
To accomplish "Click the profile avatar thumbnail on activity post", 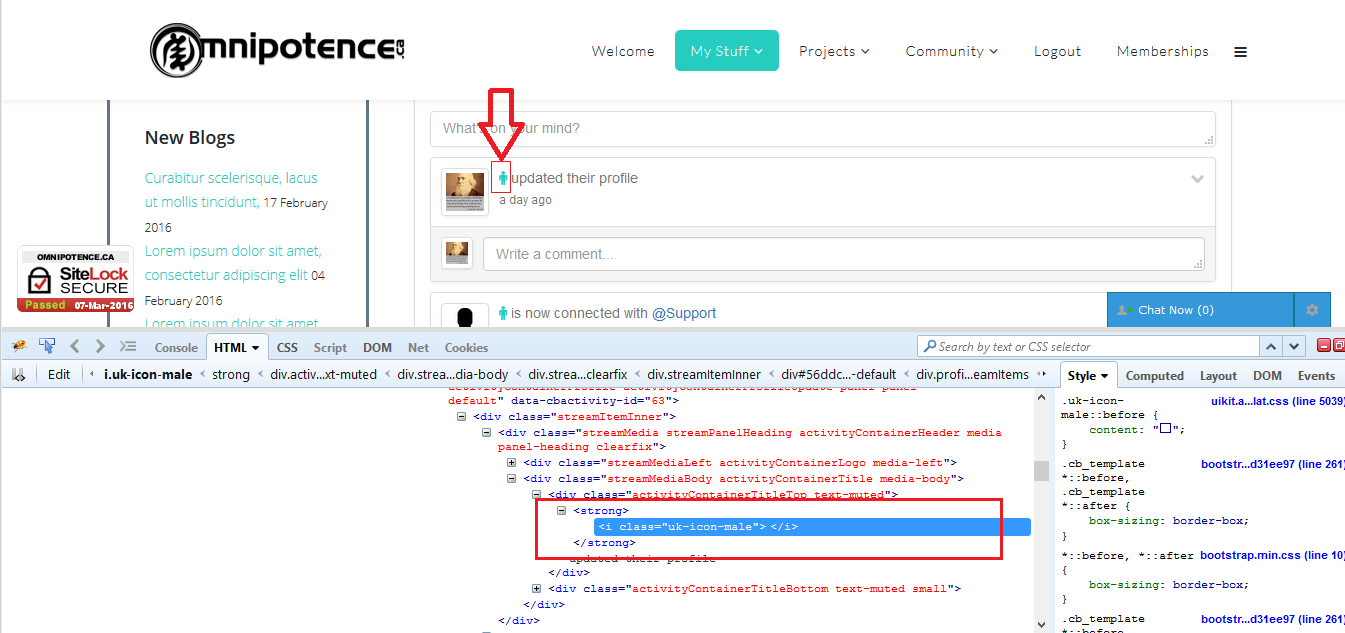I will pyautogui.click(x=465, y=191).
